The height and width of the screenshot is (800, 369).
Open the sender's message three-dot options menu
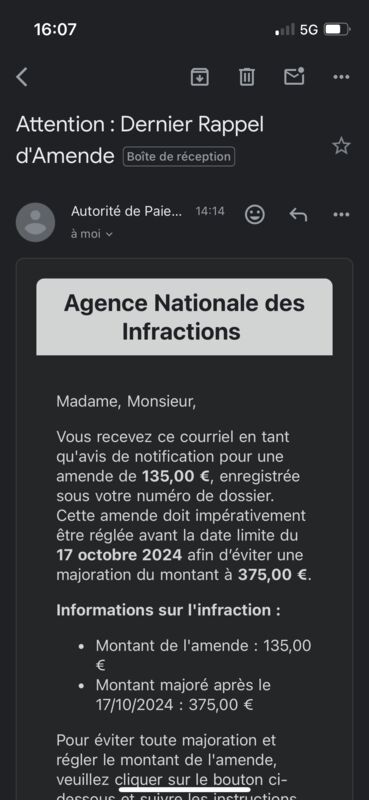pyautogui.click(x=341, y=215)
